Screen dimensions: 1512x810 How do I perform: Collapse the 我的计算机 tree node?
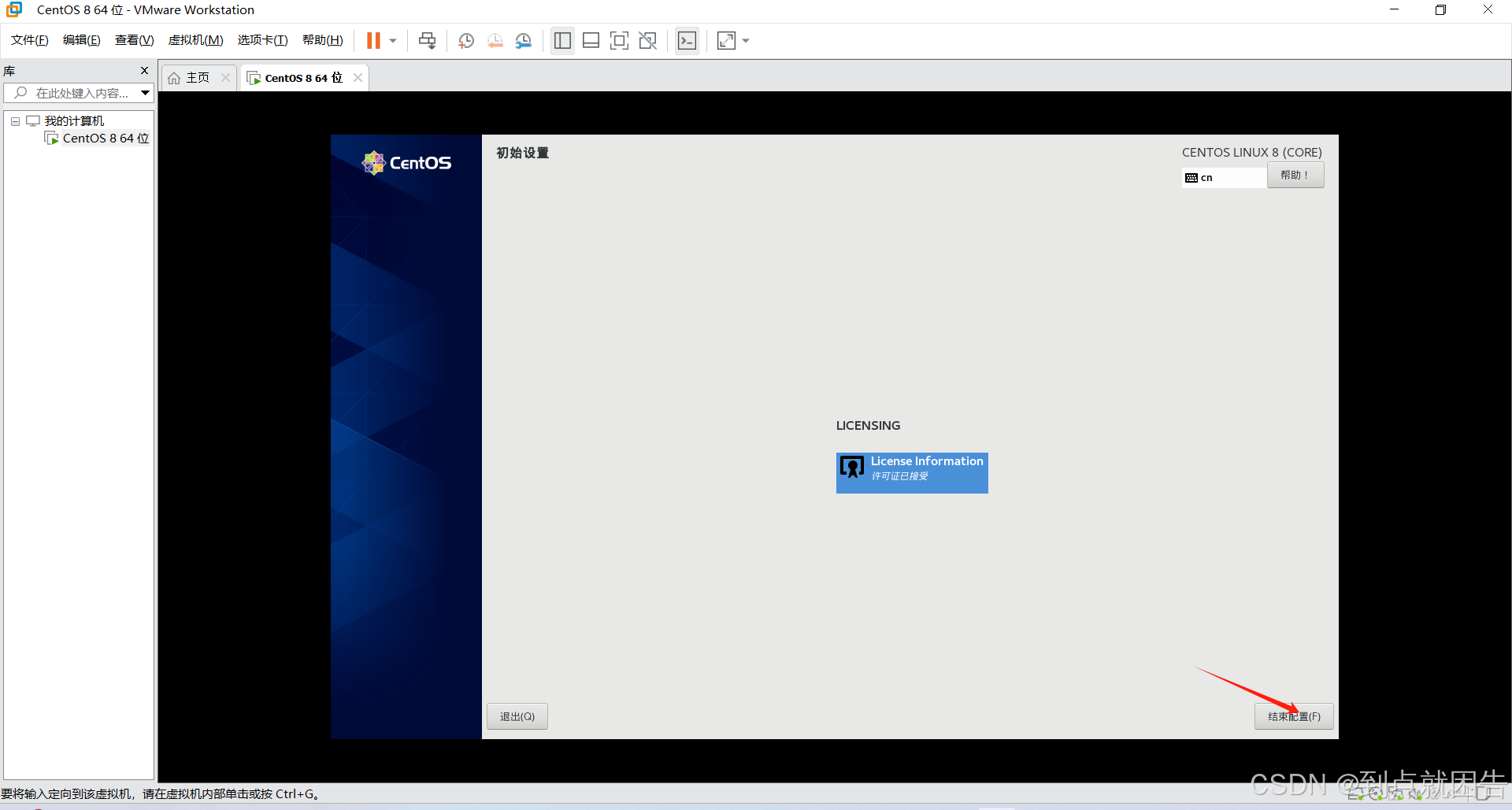tap(15, 121)
